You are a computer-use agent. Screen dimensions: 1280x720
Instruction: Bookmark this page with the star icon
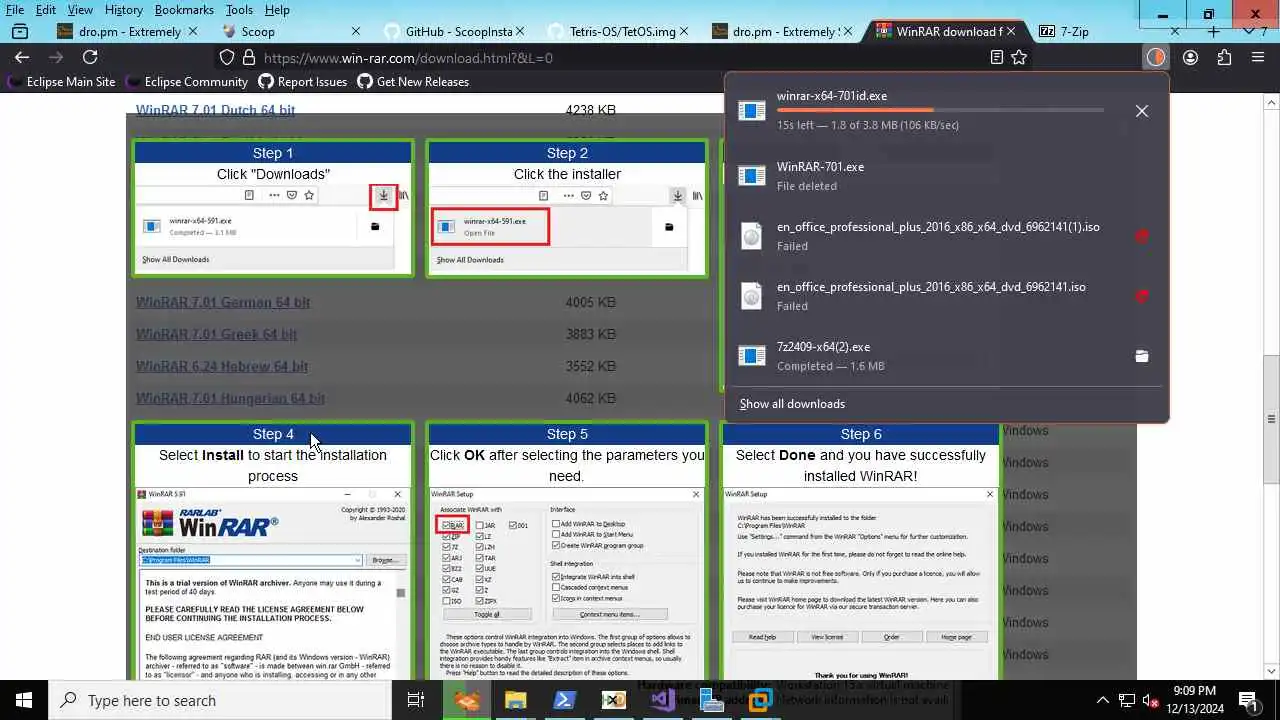[1019, 58]
